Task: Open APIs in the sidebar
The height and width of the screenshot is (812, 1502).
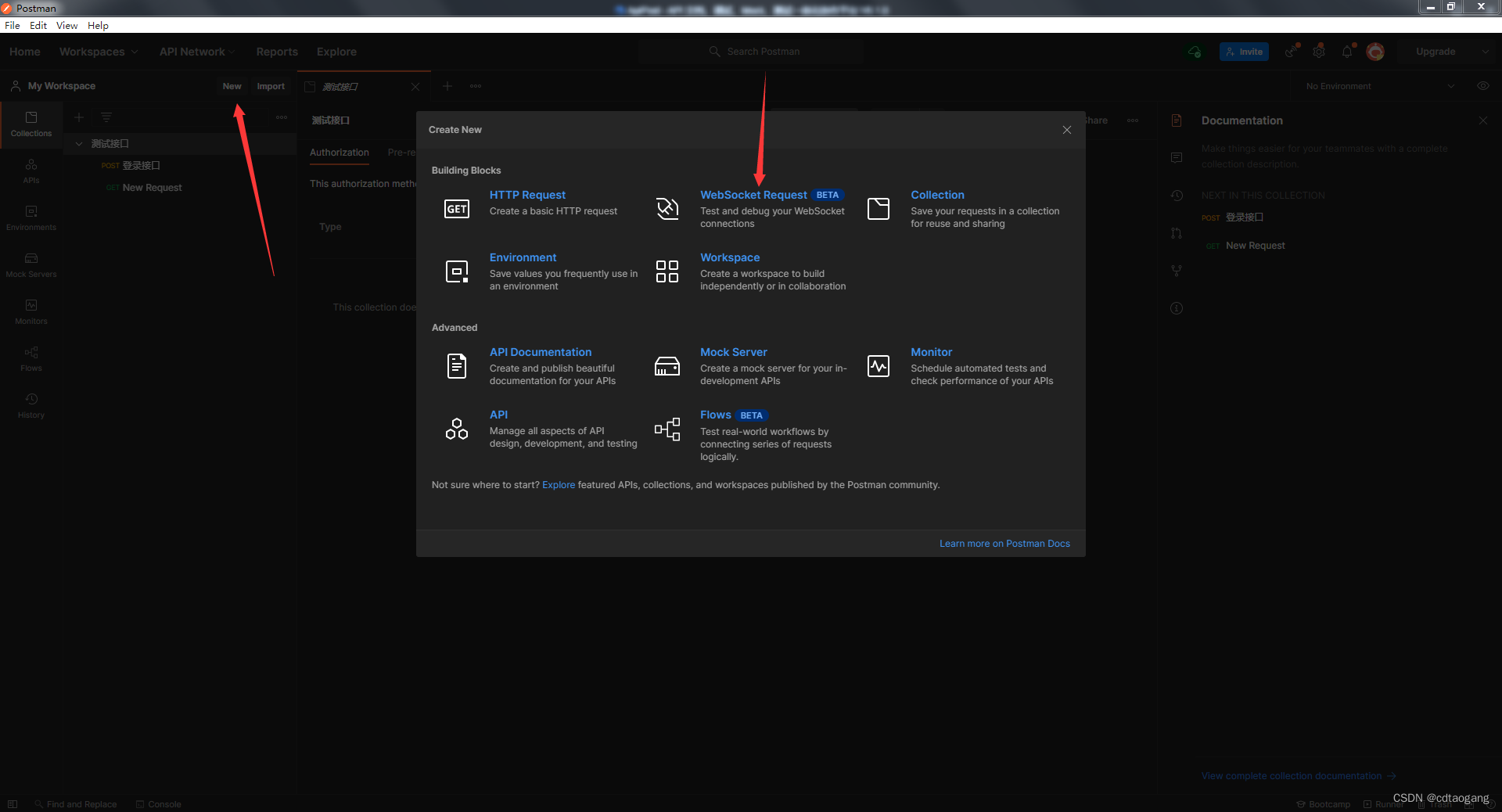Action: (31, 171)
